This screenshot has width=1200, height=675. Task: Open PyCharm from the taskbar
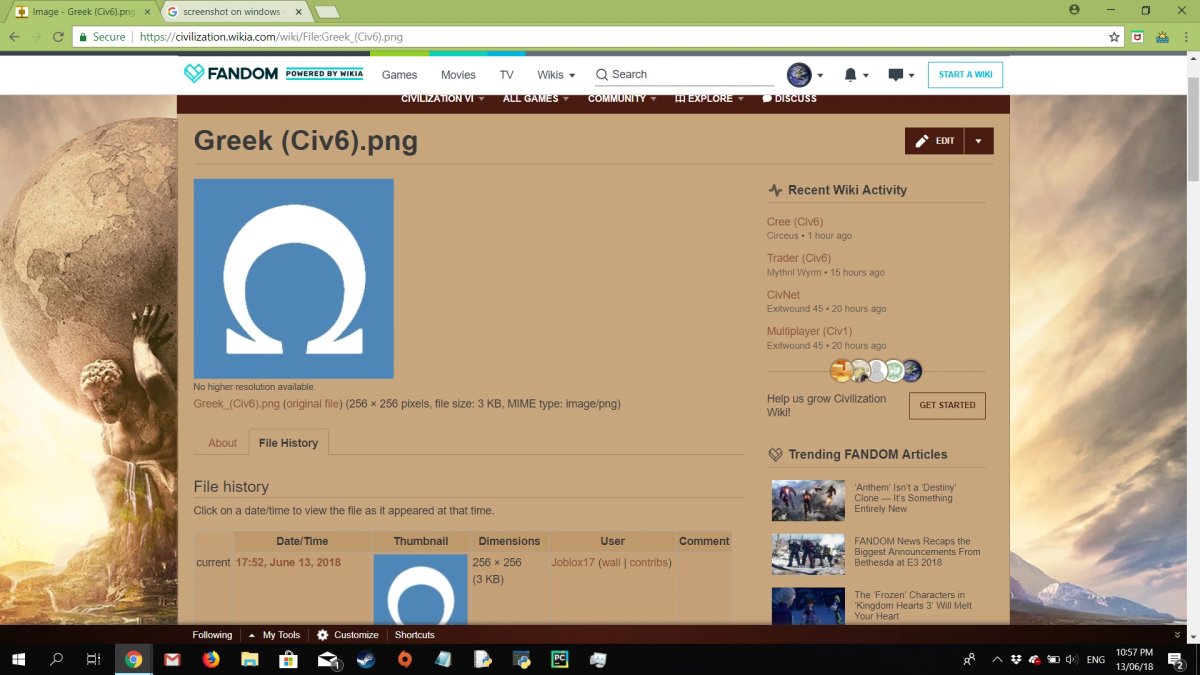[560, 660]
